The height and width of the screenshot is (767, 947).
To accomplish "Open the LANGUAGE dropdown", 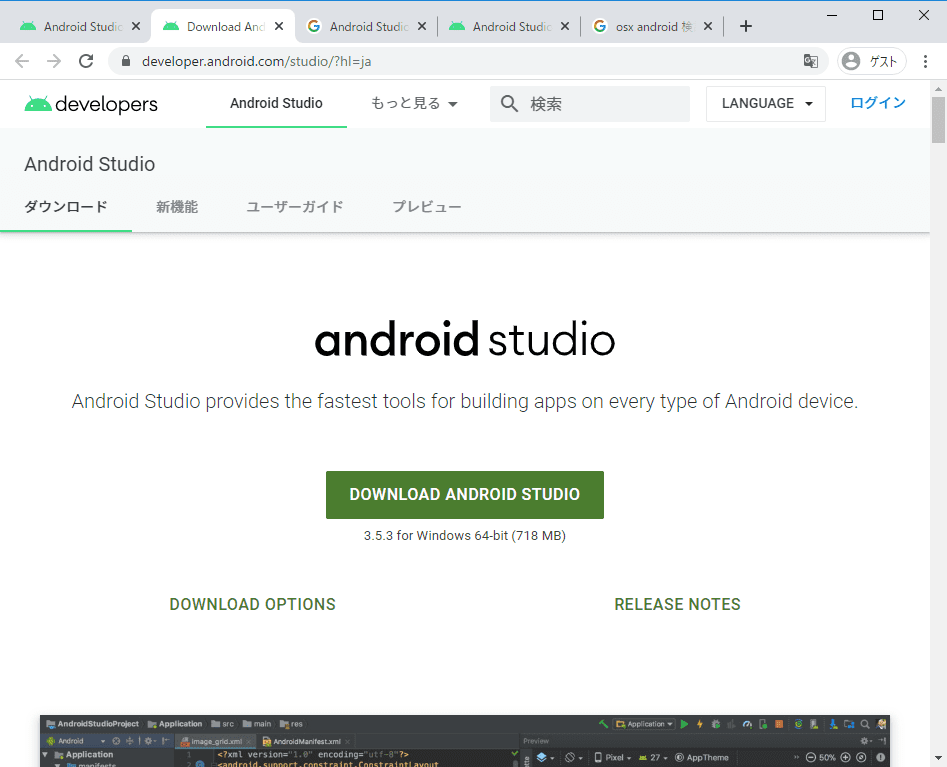I will [x=766, y=104].
